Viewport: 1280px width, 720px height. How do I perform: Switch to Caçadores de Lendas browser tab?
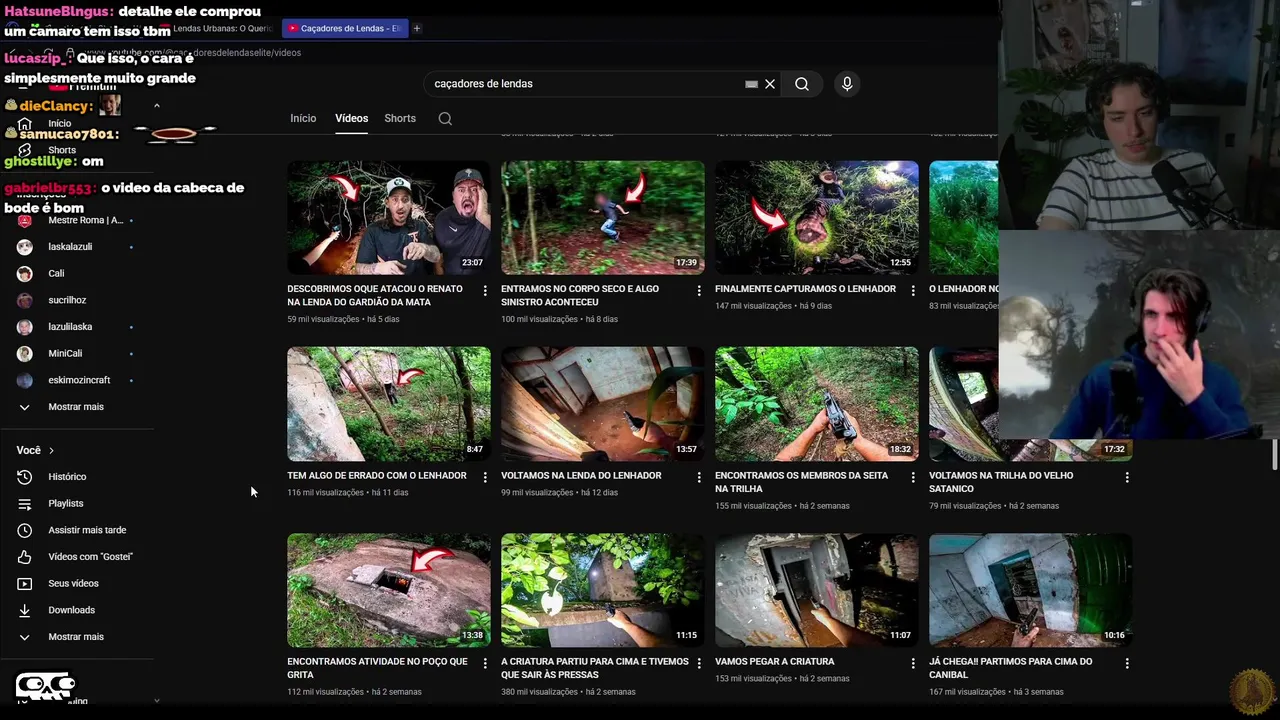point(345,28)
